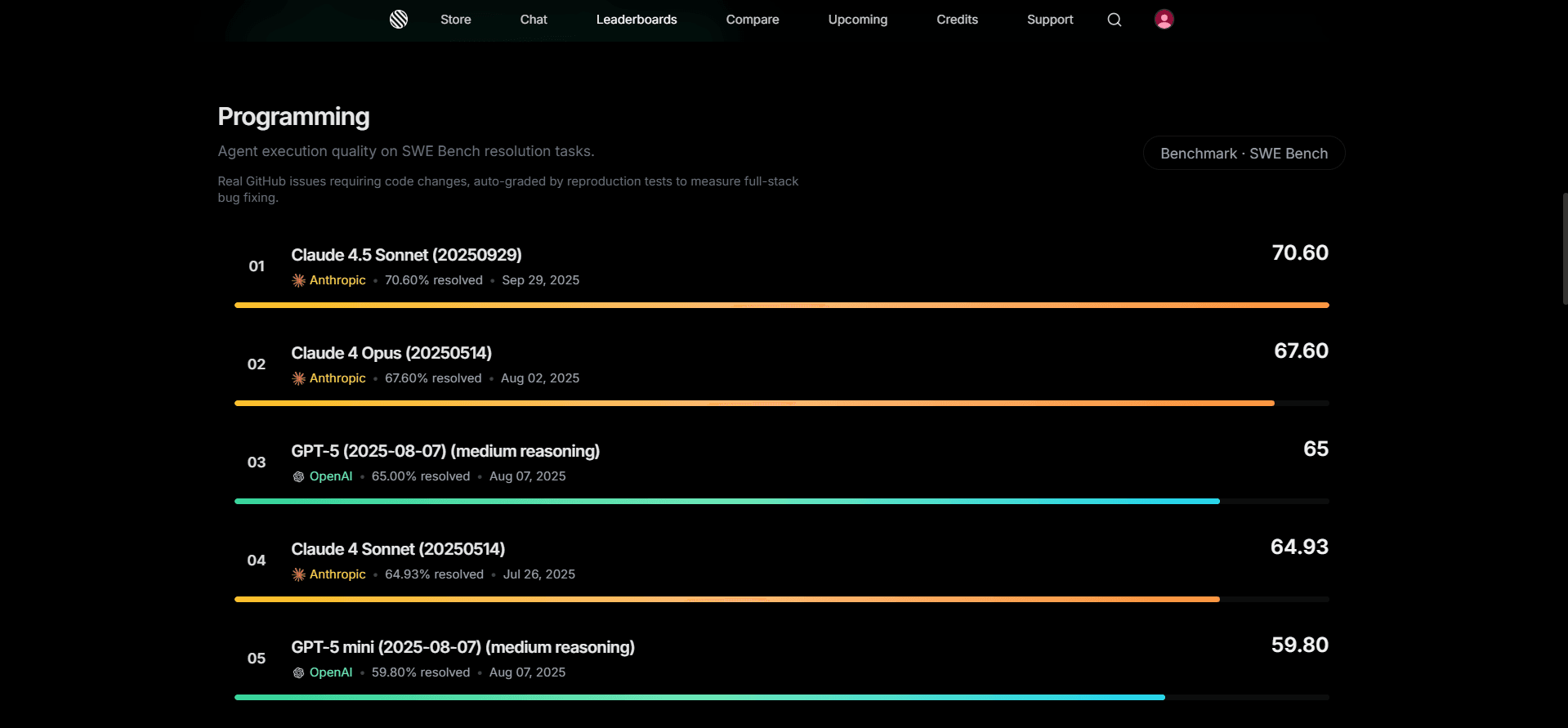Screen dimensions: 1568x728
Task: Click OpenAI logo icon under GPT-5 mini
Action: coord(299,672)
